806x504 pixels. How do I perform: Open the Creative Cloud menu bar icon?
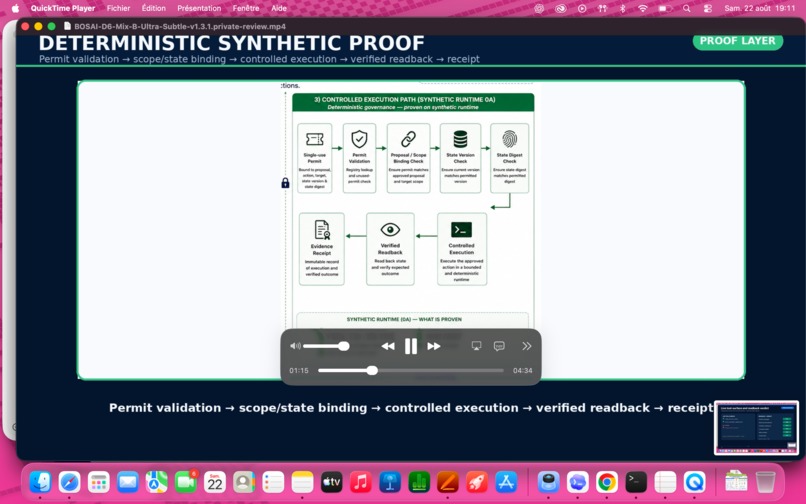click(561, 8)
